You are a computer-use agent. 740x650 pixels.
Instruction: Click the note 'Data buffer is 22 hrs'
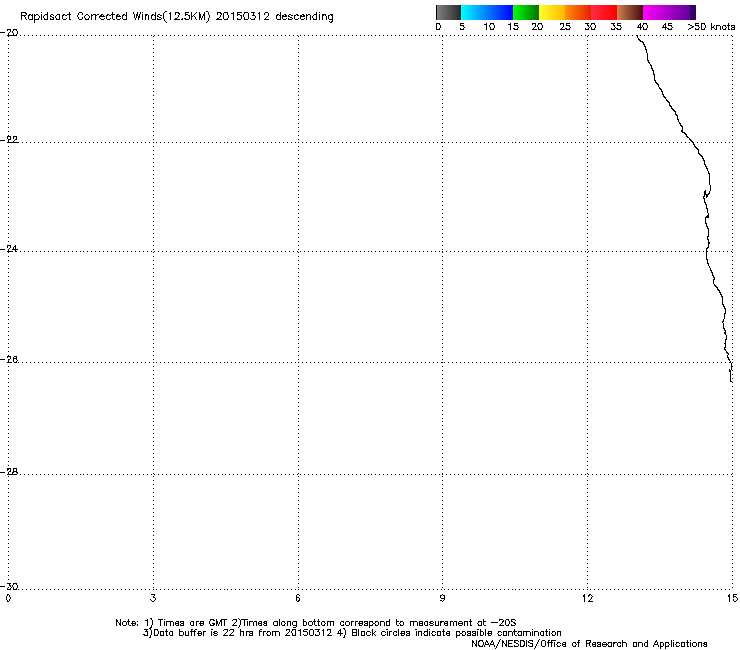(203, 633)
